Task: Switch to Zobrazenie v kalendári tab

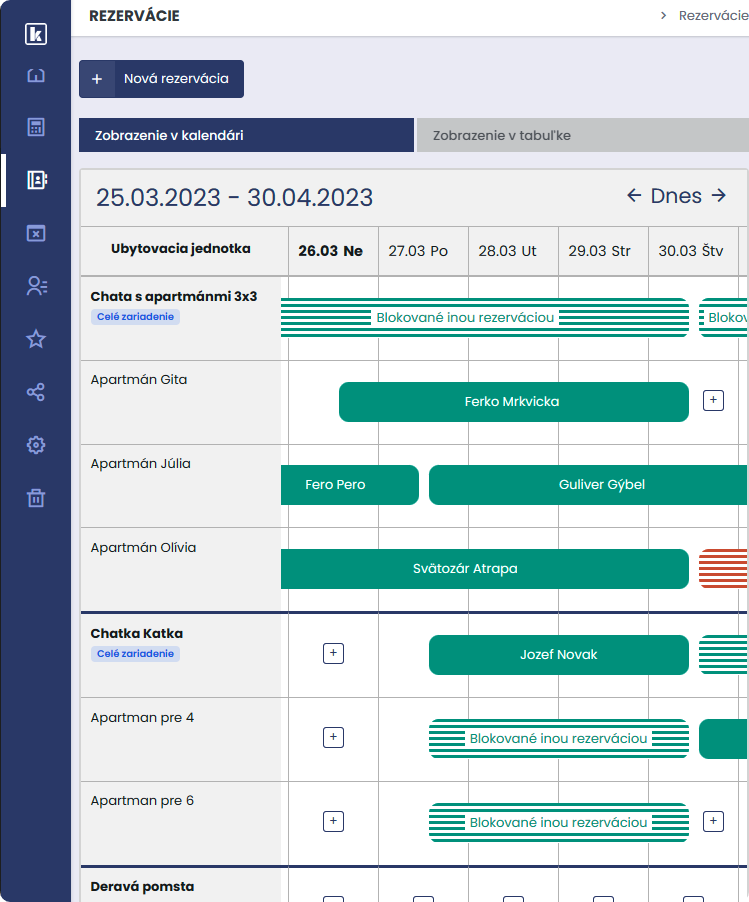Action: coord(246,135)
